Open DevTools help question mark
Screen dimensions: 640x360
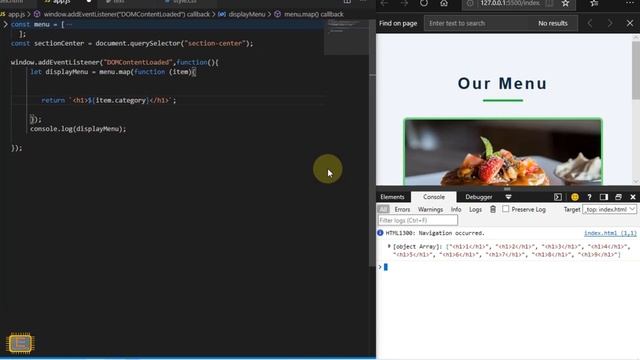coord(589,197)
